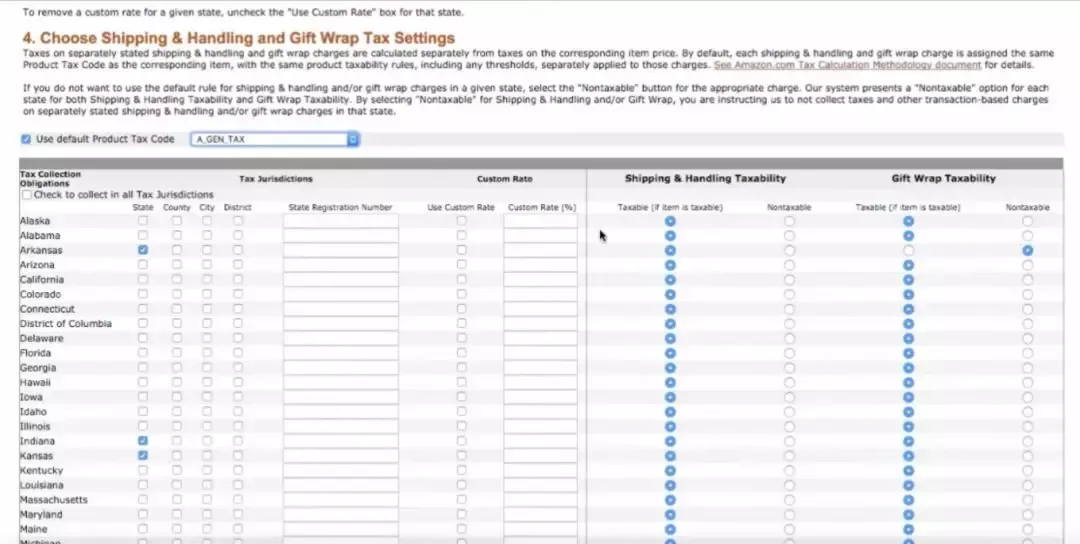Open the A_GEN_TAX Product Tax Code dropdown
Viewport: 1080px width, 544px height.
pyautogui.click(x=275, y=139)
